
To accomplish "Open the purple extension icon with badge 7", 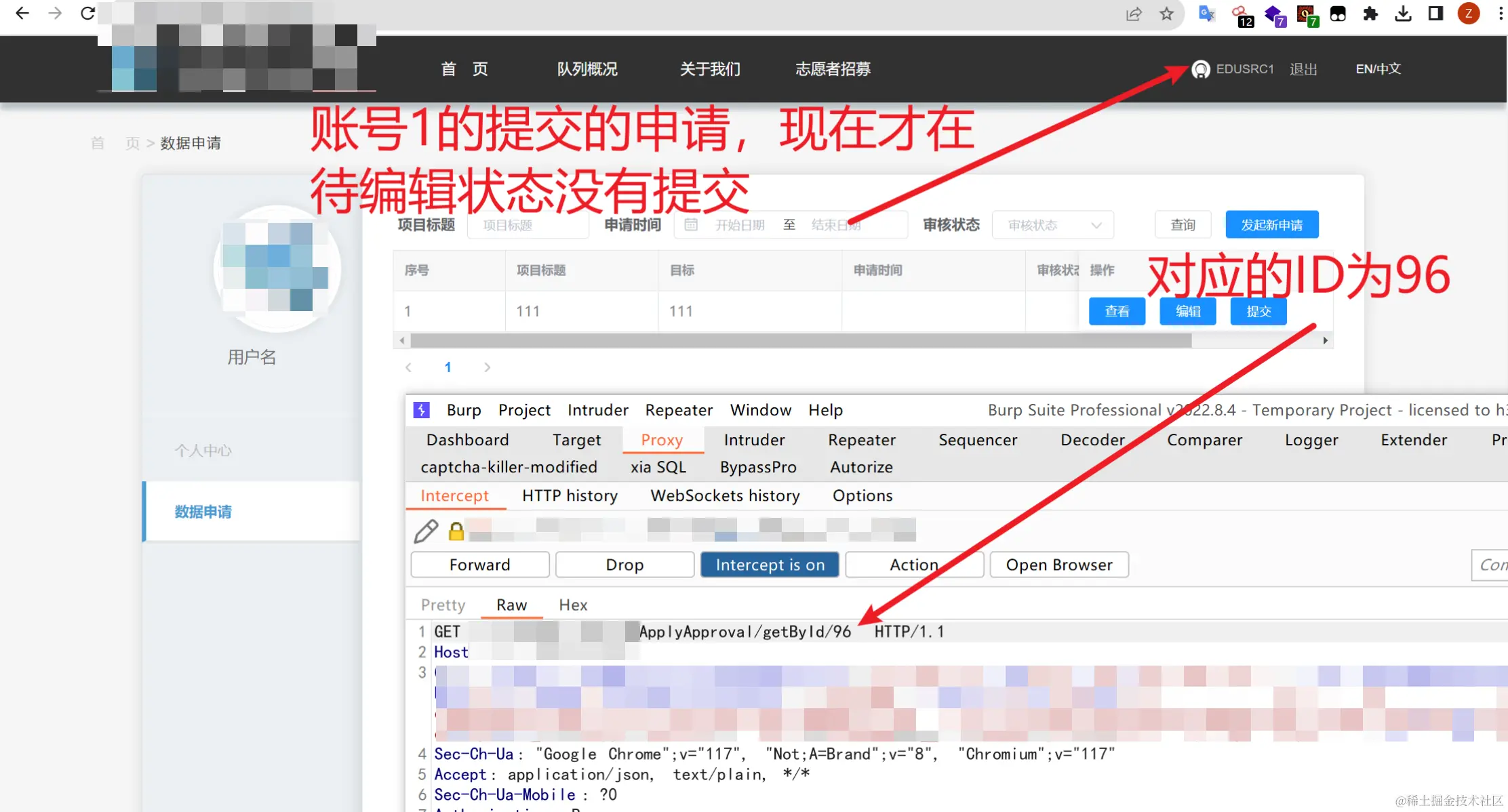I will pos(1274,16).
